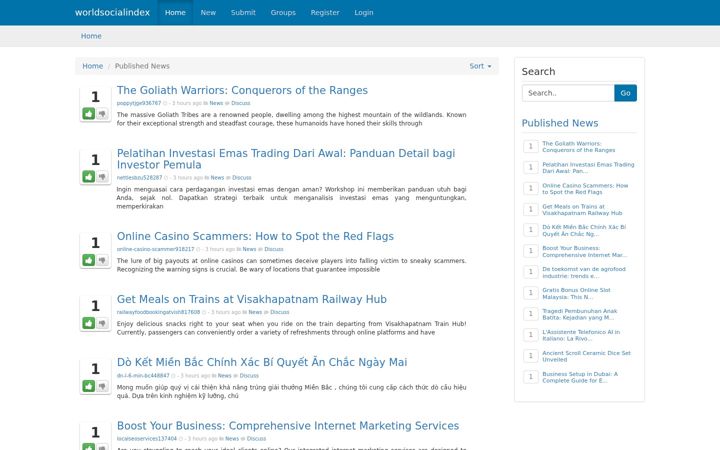Upvote Get Meals on Trains story

[89, 323]
